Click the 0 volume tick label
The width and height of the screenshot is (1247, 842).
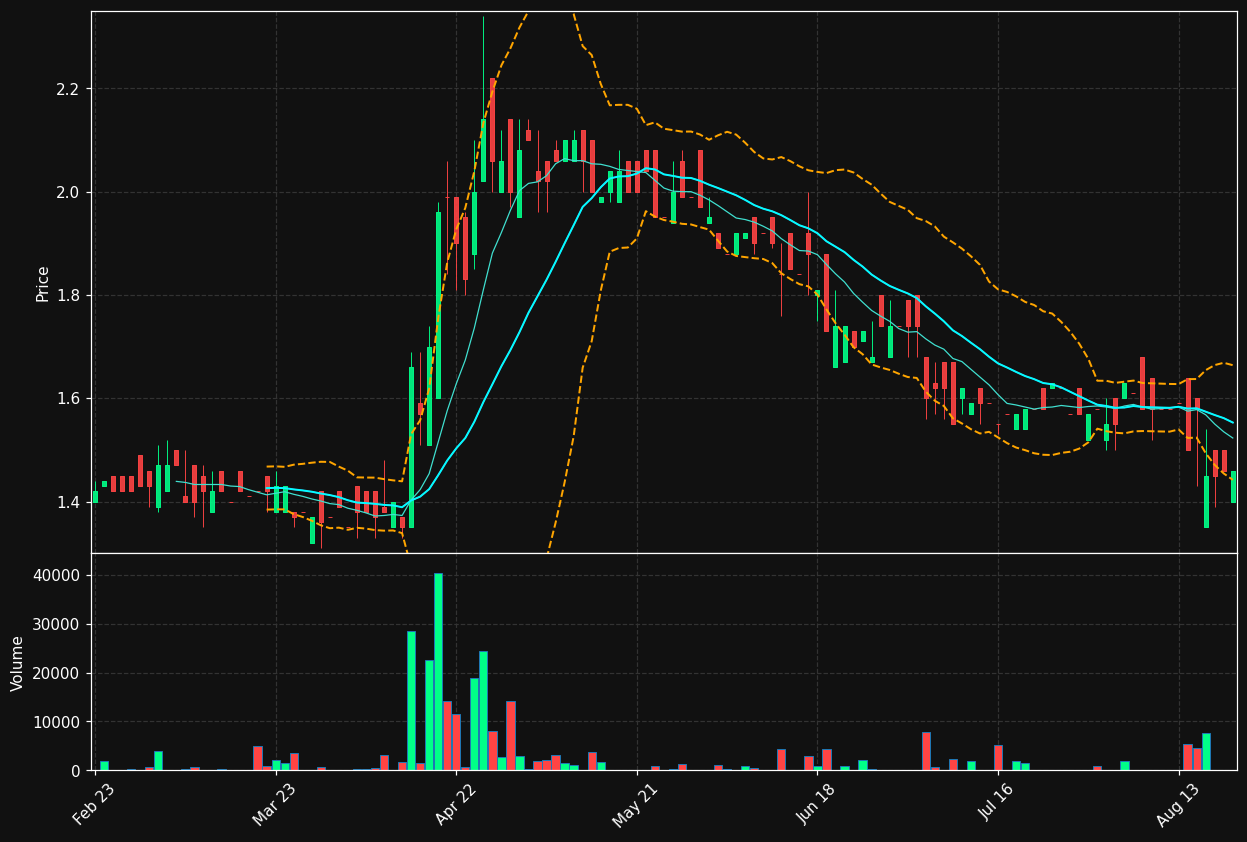pyautogui.click(x=77, y=771)
